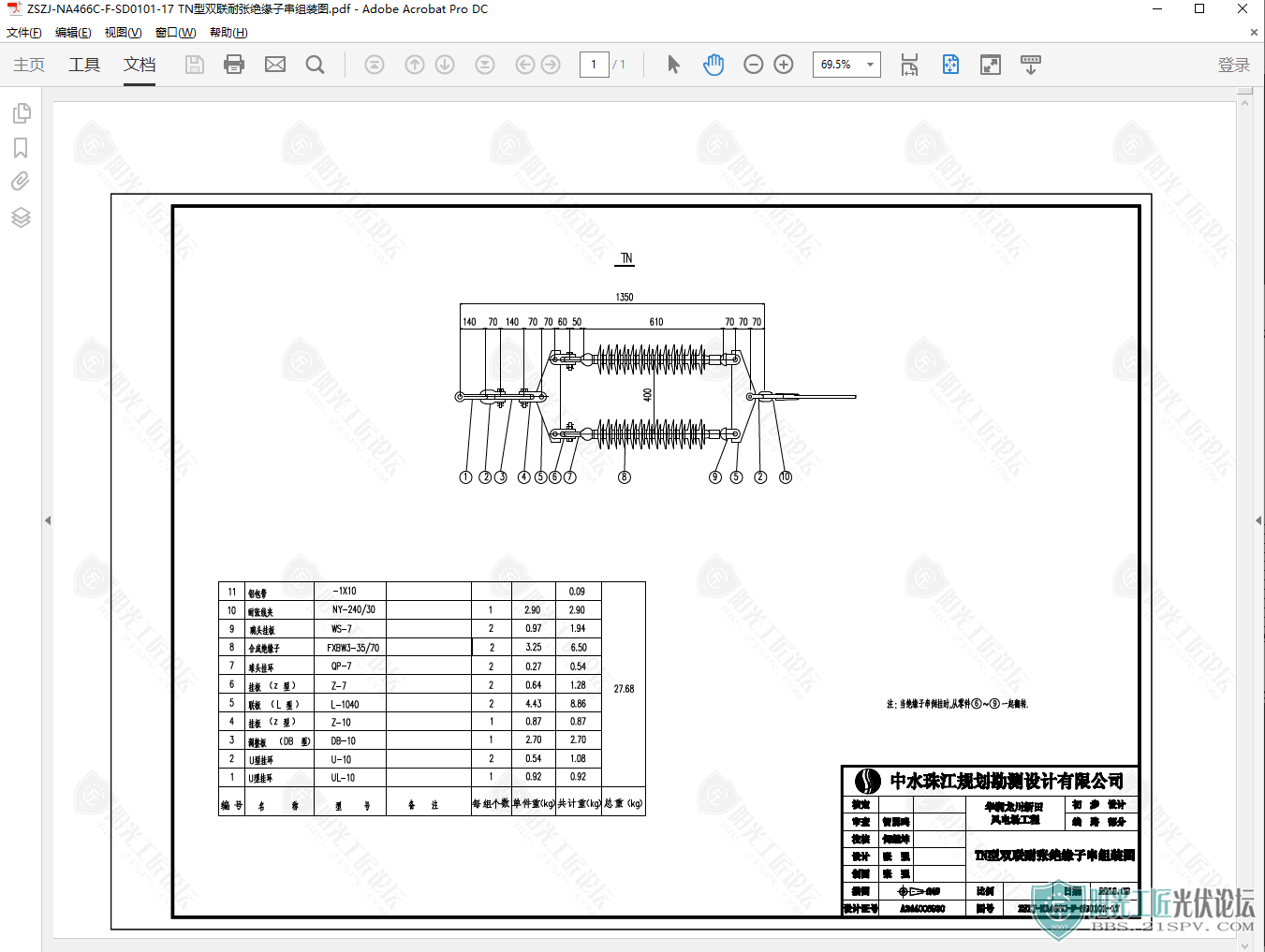This screenshot has height=952, width=1265.
Task: Click the 登录 sign-in button
Action: coord(1234,65)
